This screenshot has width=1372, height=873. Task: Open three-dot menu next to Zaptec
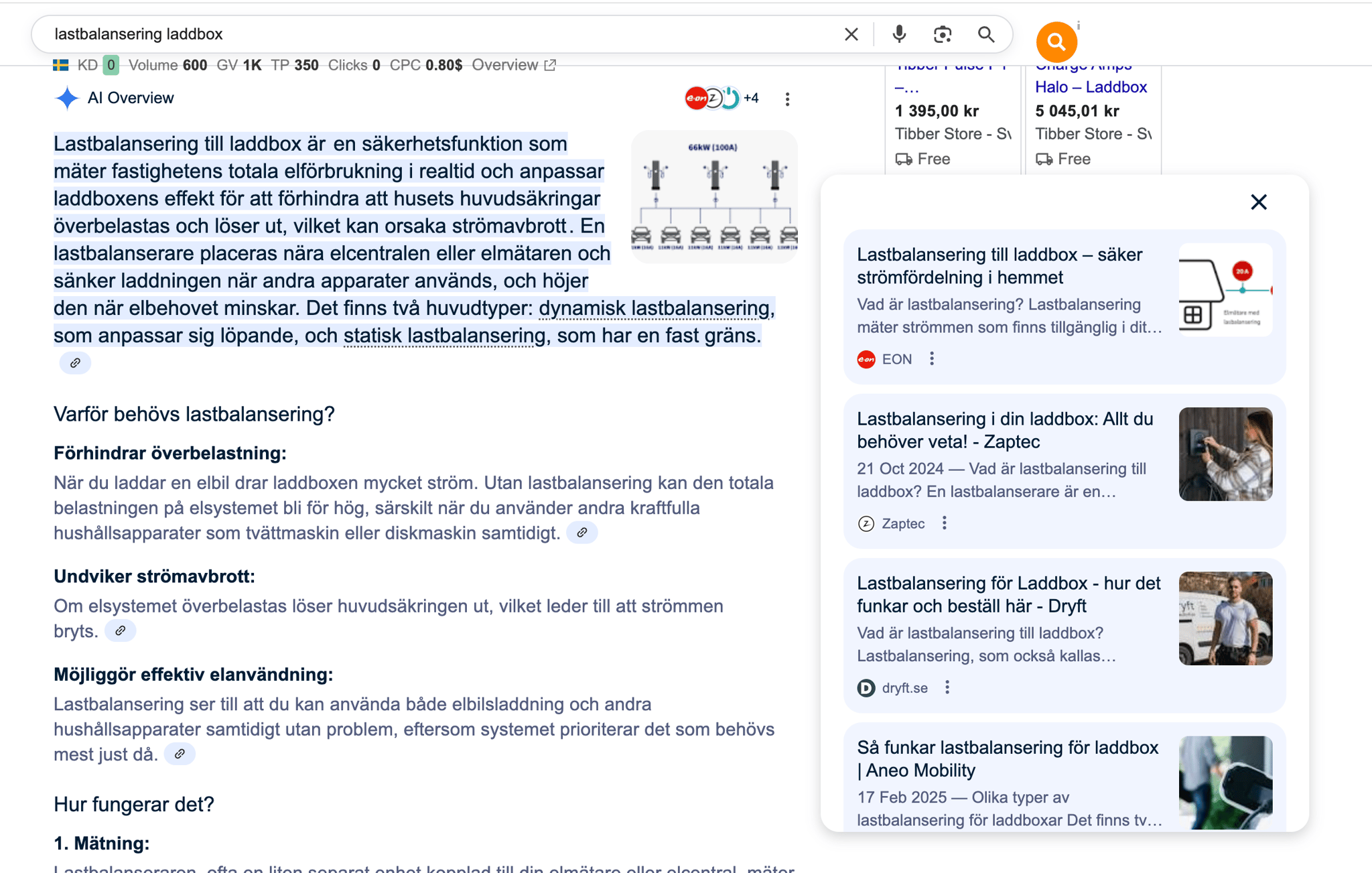coord(945,523)
